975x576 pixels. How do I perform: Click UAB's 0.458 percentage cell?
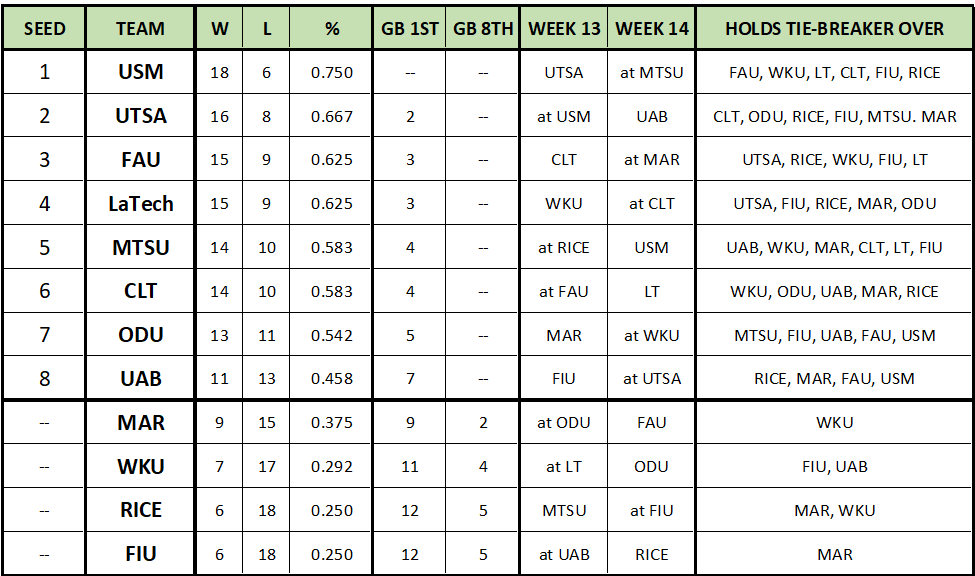(x=332, y=379)
